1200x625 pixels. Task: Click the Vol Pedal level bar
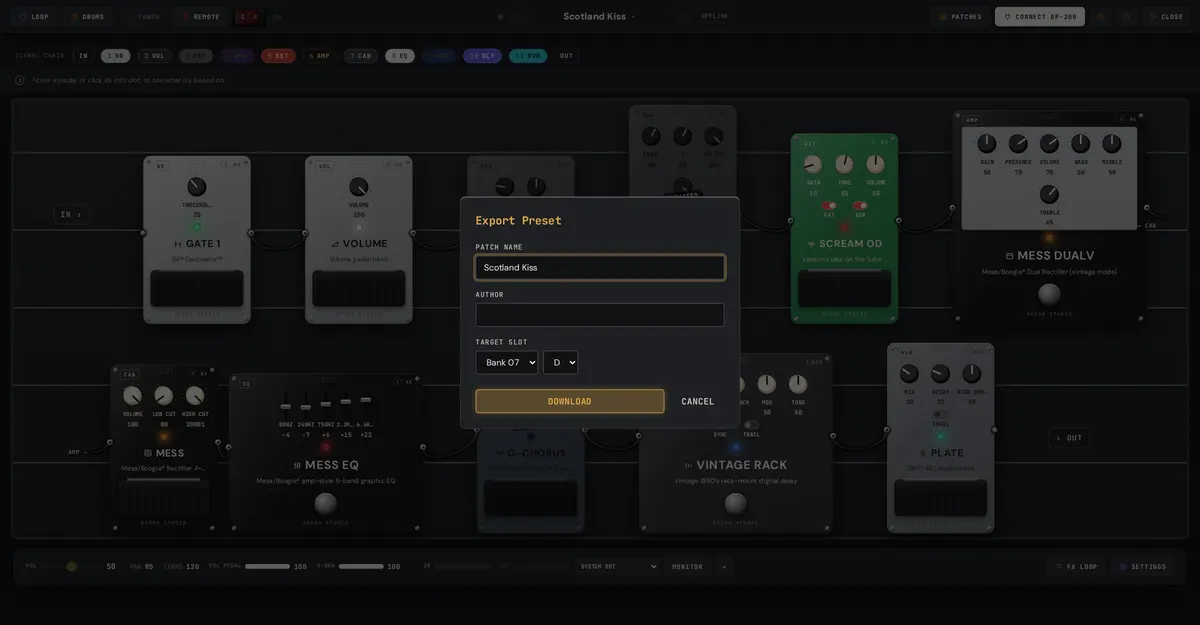267,566
